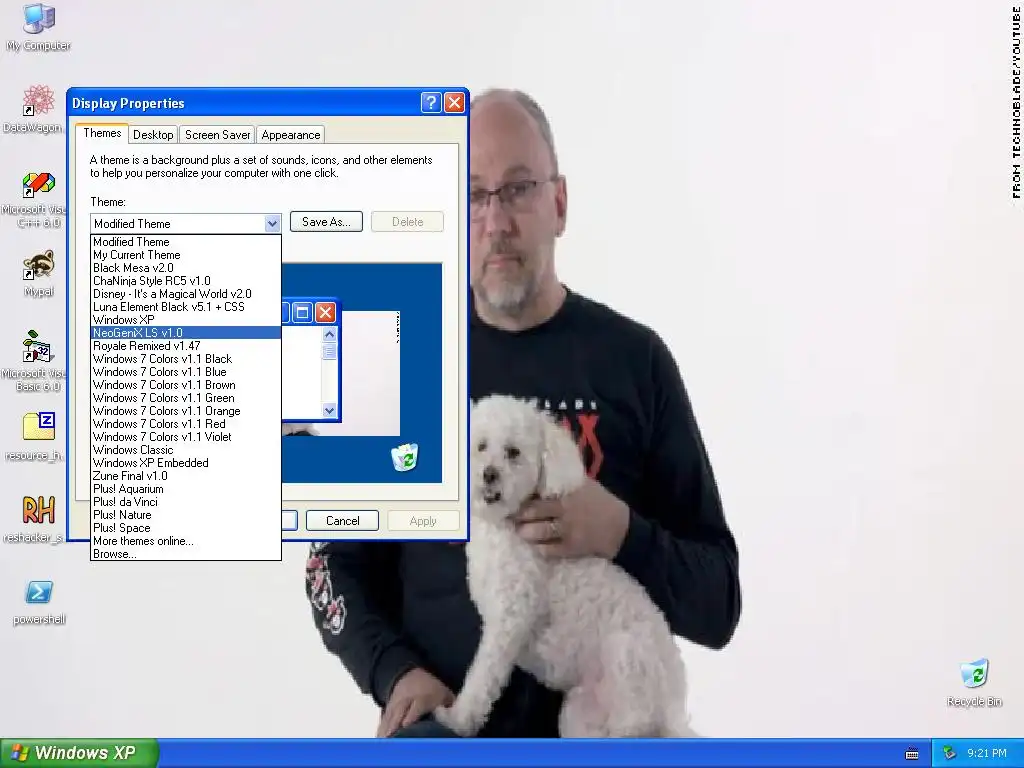Select the Zune Final v1.0 theme
The image size is (1024, 768).
186,476
